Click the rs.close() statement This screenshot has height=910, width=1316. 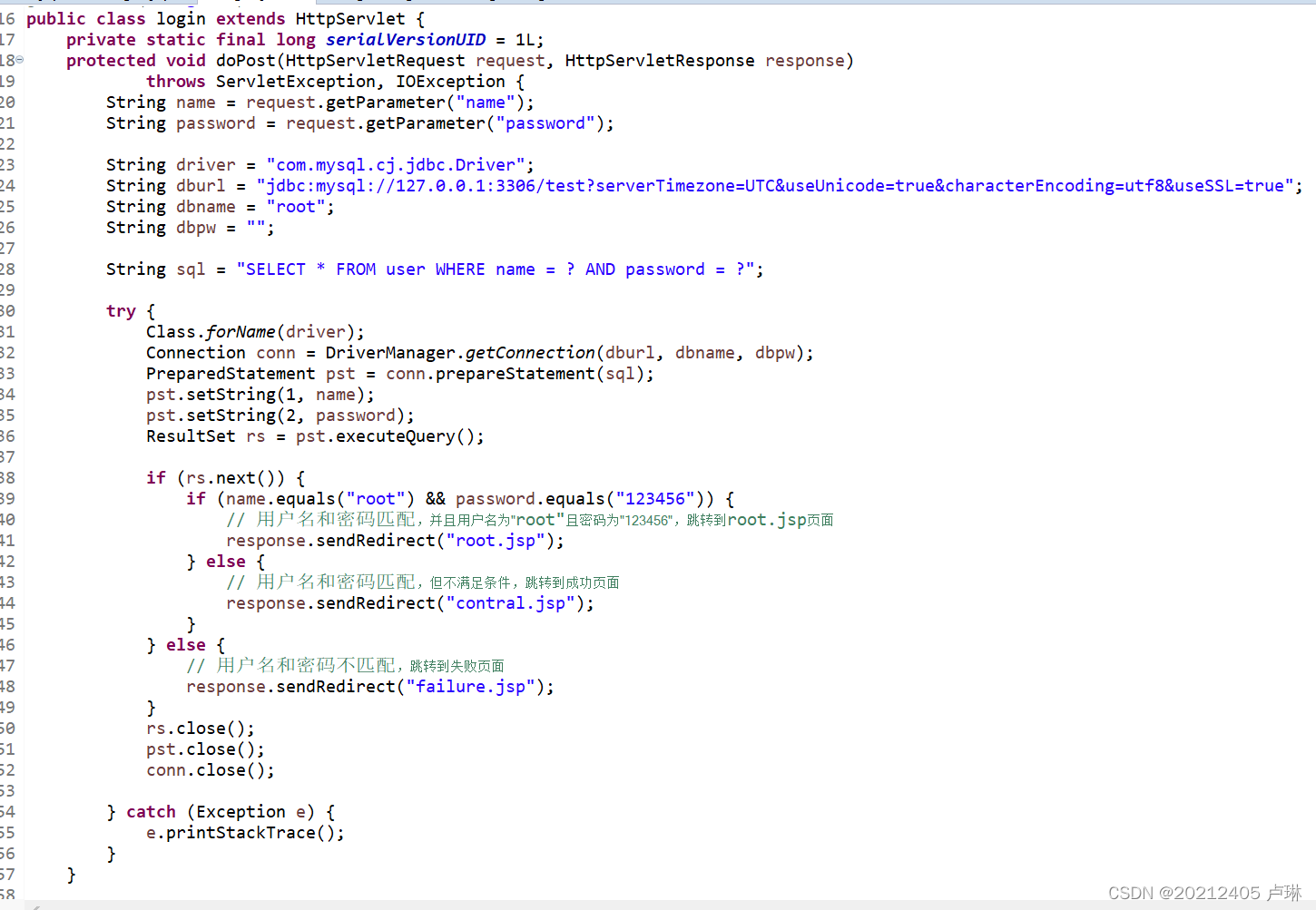tap(201, 729)
